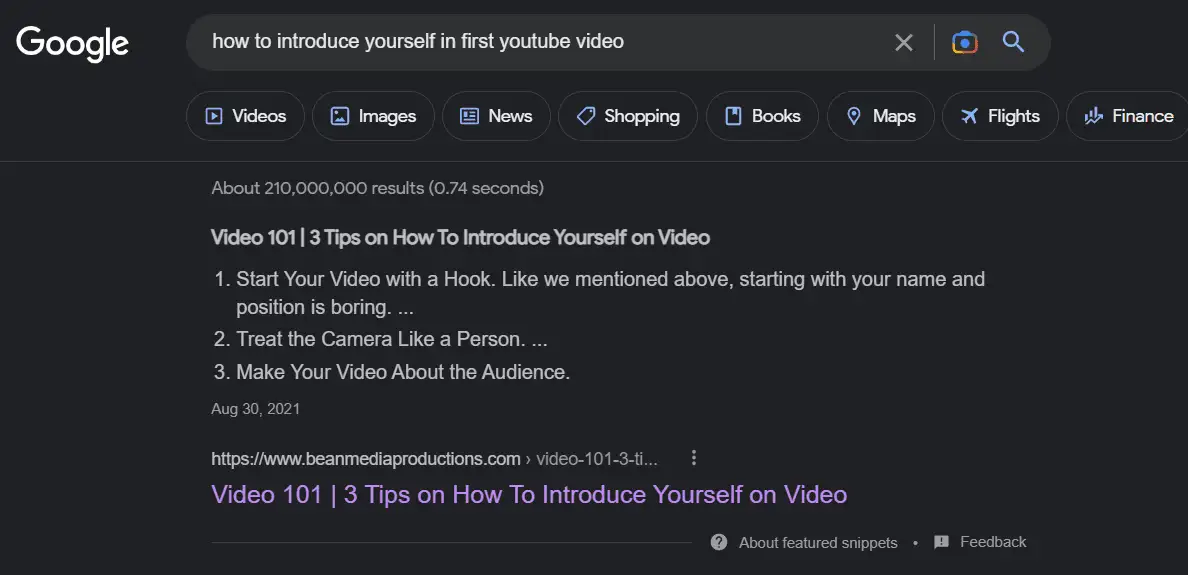Click the Feedback speech bubble icon

(x=942, y=542)
